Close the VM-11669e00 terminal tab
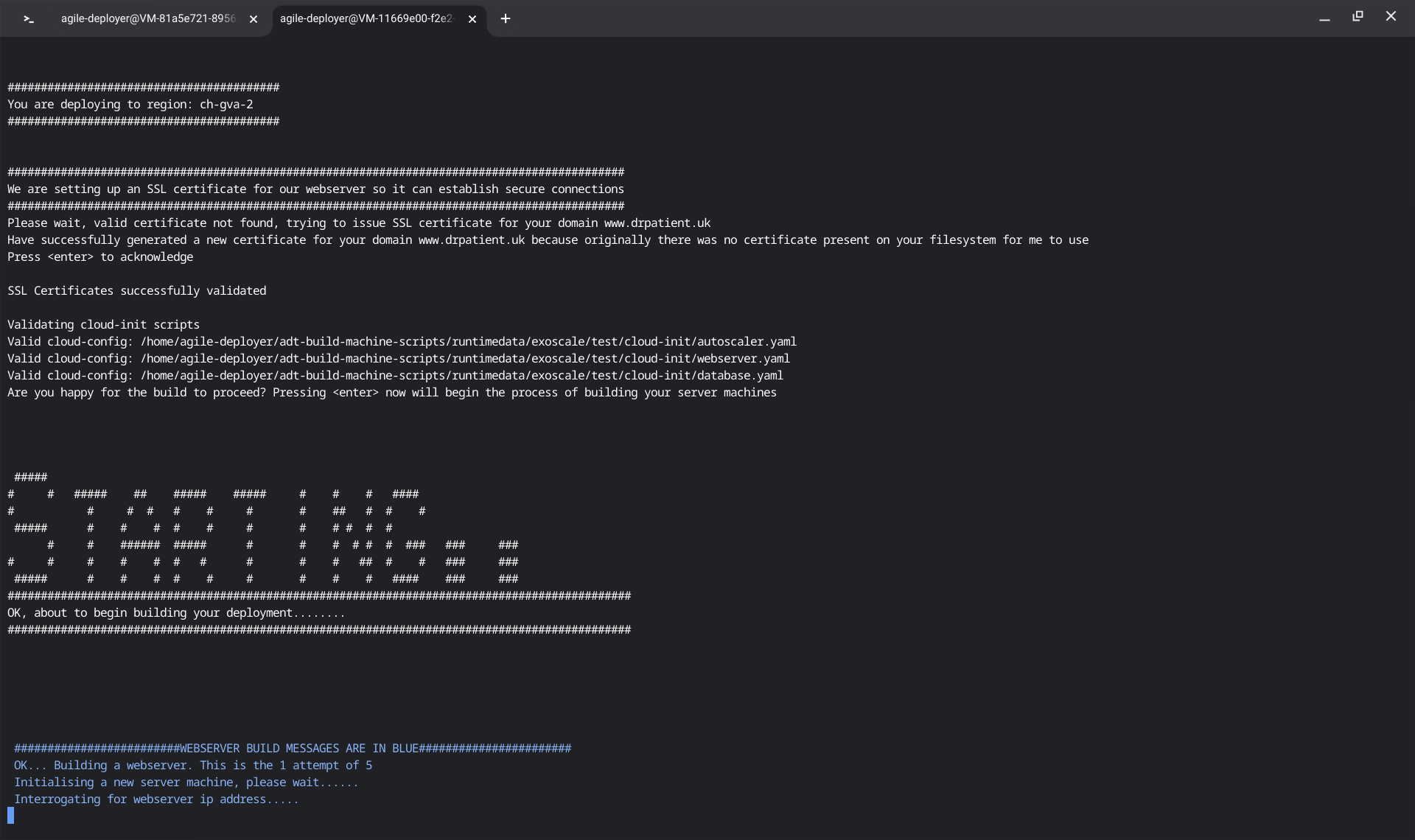 click(472, 19)
